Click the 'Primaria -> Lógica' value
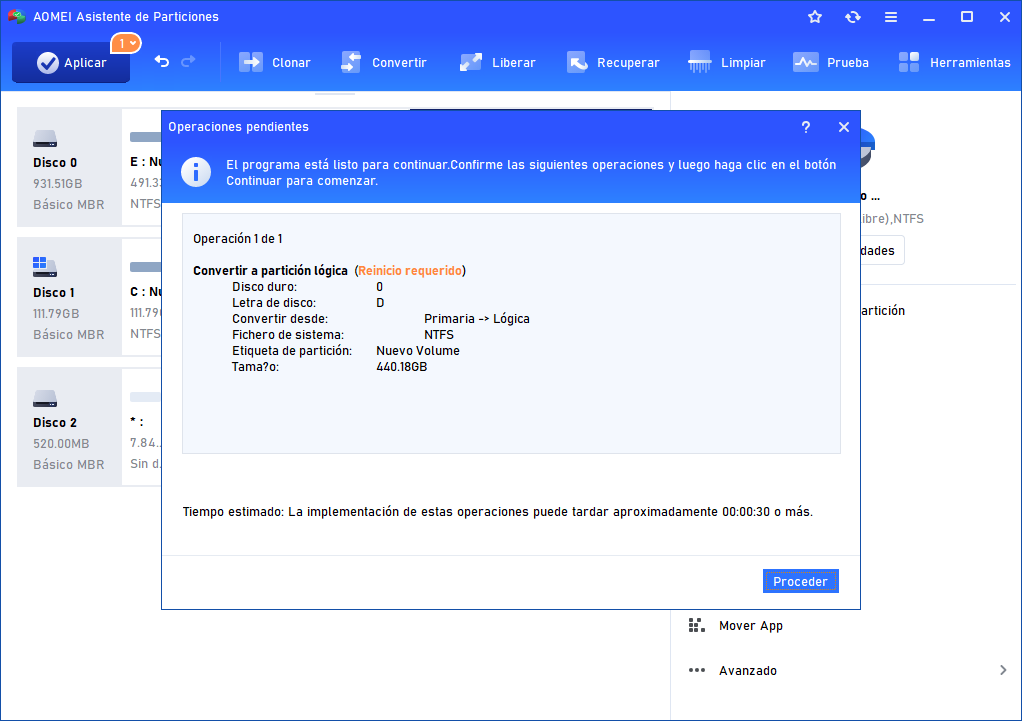1022x721 pixels. point(476,319)
